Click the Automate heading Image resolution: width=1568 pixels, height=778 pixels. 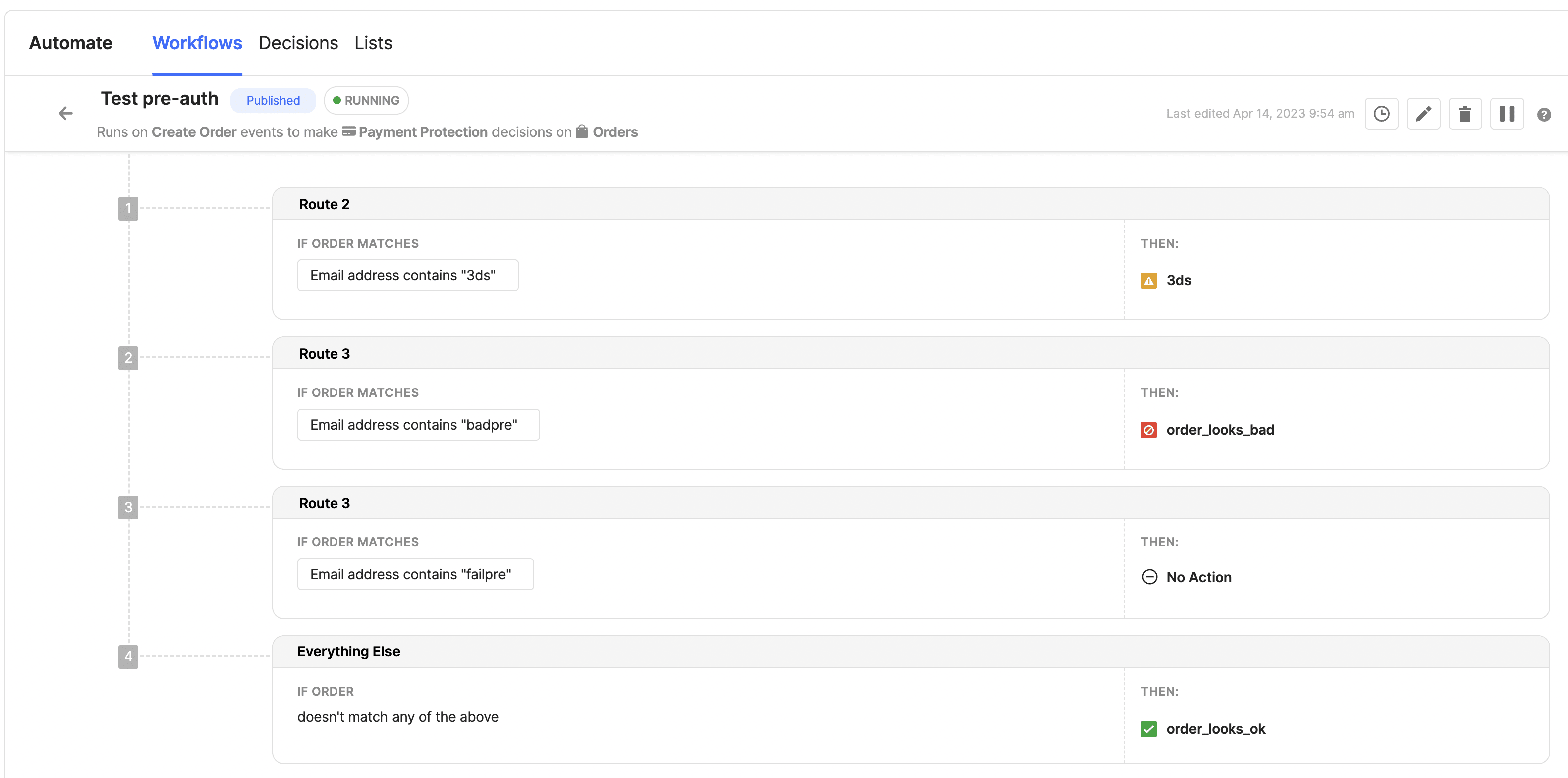tap(71, 43)
